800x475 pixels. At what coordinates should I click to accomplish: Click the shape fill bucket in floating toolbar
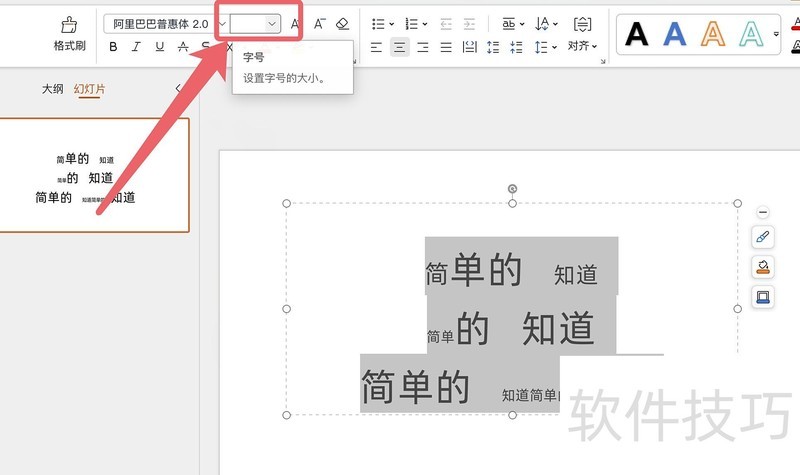click(763, 267)
